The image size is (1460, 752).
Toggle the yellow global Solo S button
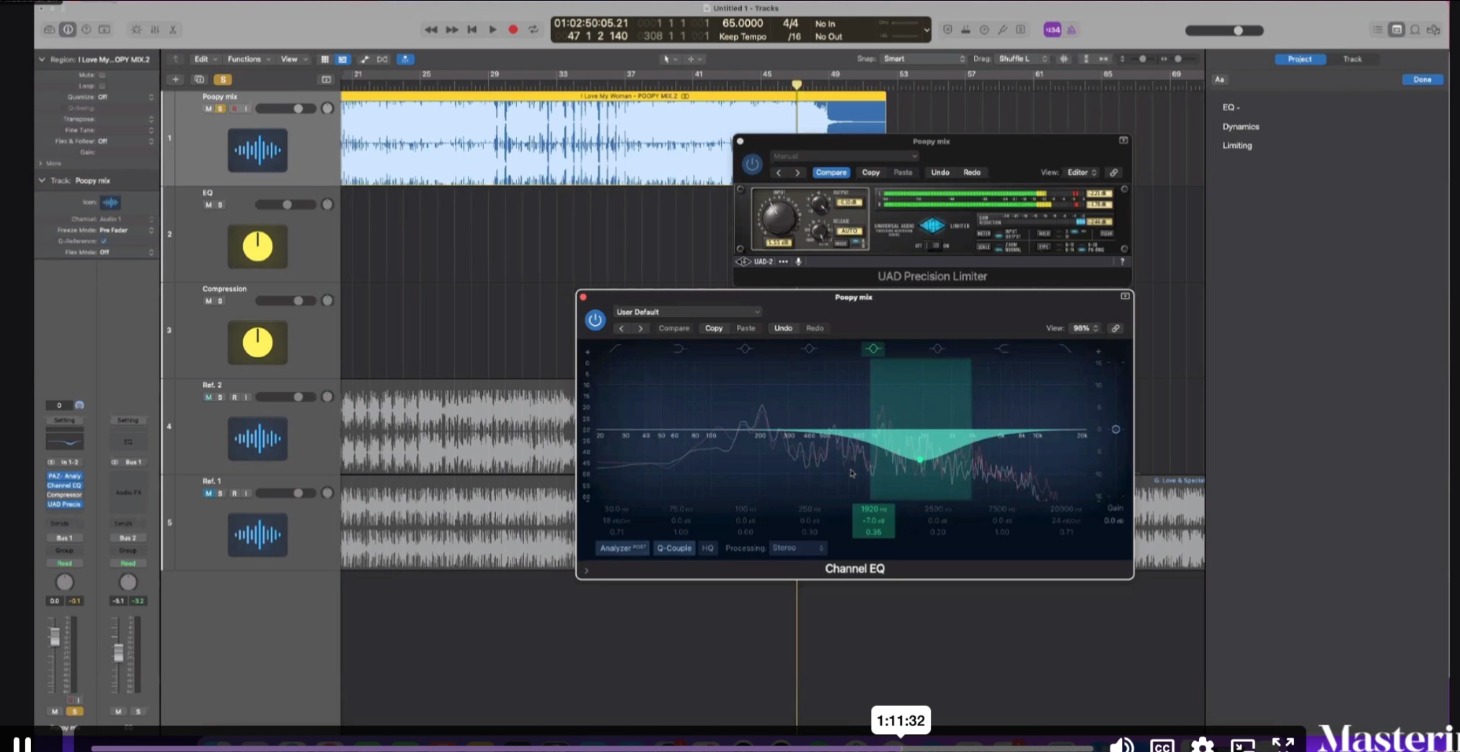[x=222, y=79]
